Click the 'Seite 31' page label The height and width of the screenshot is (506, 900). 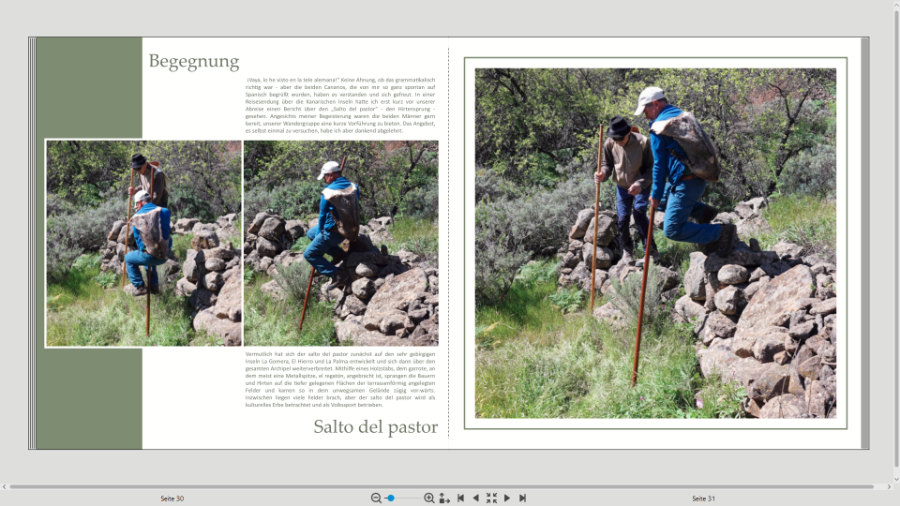pos(704,499)
